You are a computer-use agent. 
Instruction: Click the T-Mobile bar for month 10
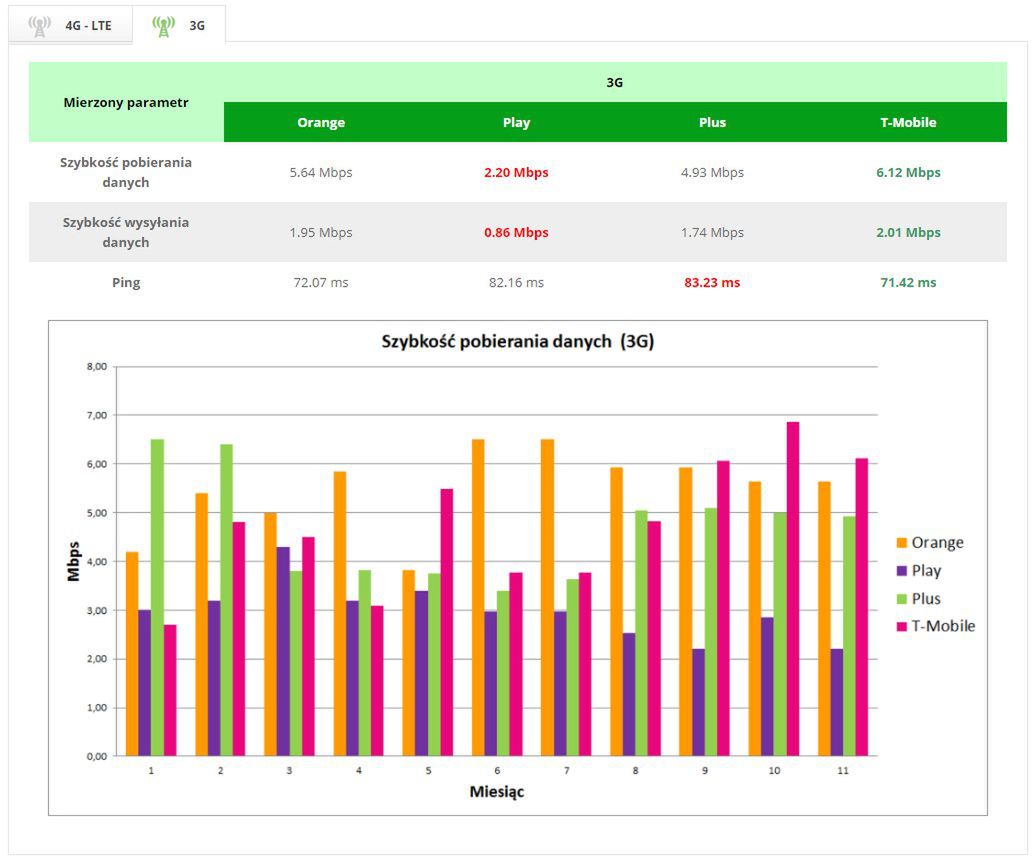point(793,589)
